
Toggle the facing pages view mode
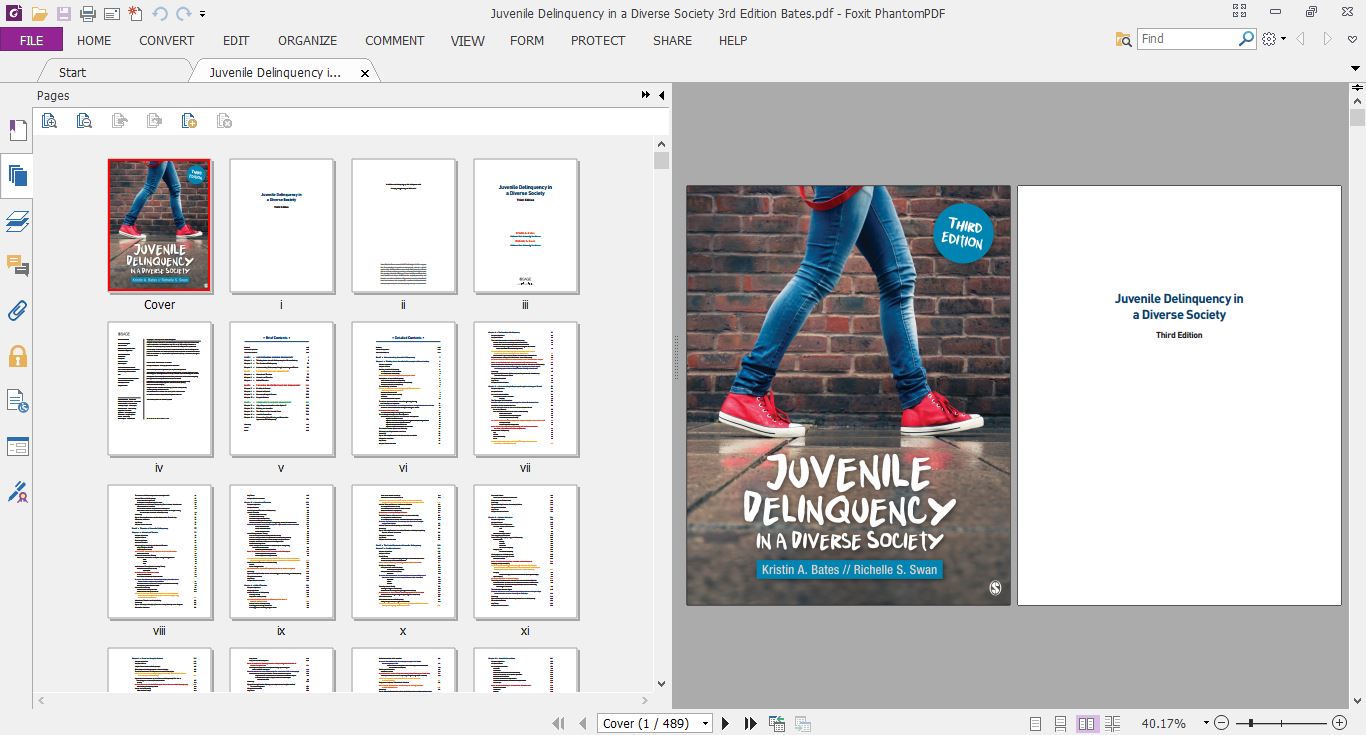point(1086,723)
